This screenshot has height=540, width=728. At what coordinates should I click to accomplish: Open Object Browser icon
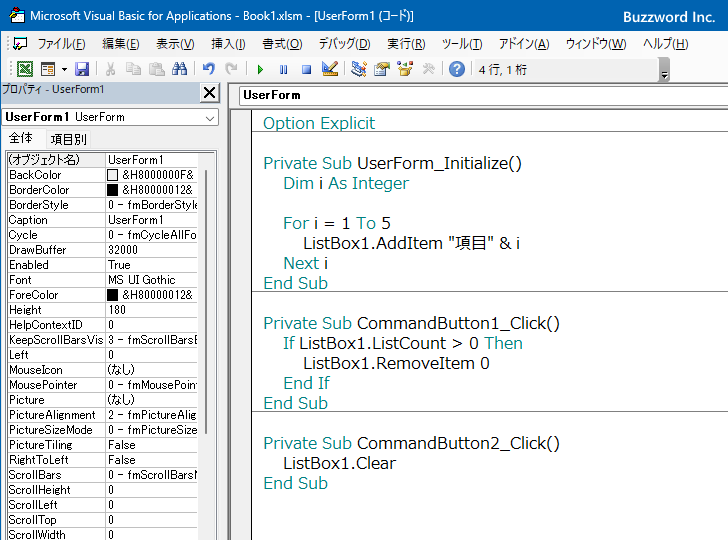(405, 70)
